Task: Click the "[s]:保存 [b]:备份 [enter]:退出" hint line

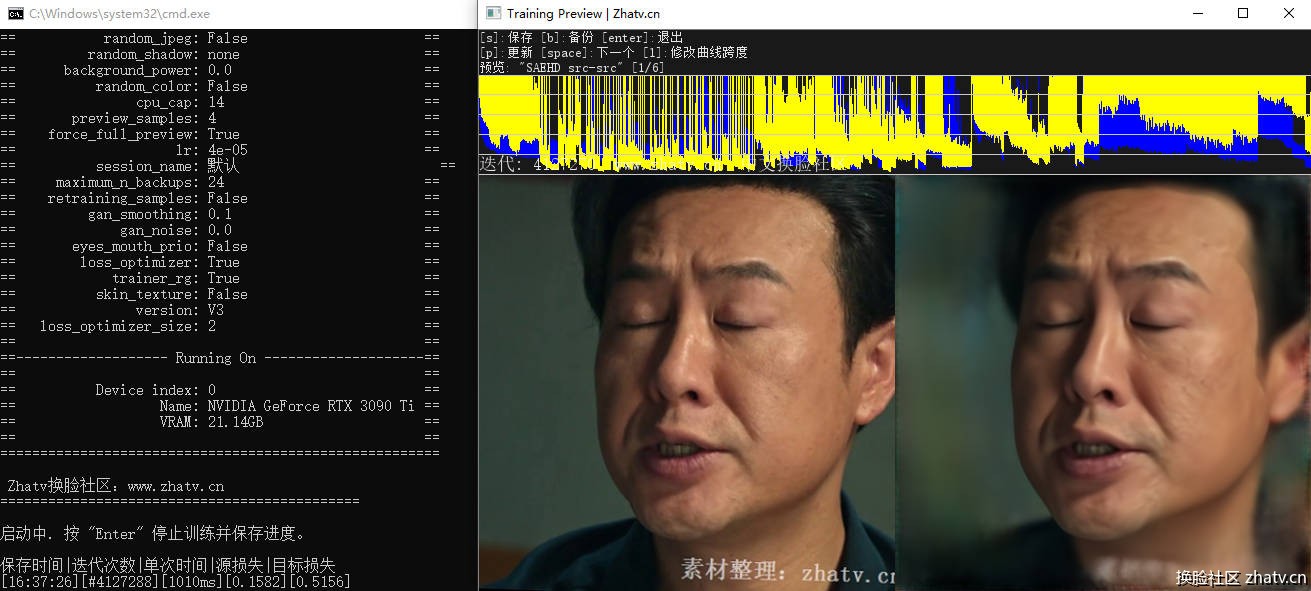Action: point(582,38)
